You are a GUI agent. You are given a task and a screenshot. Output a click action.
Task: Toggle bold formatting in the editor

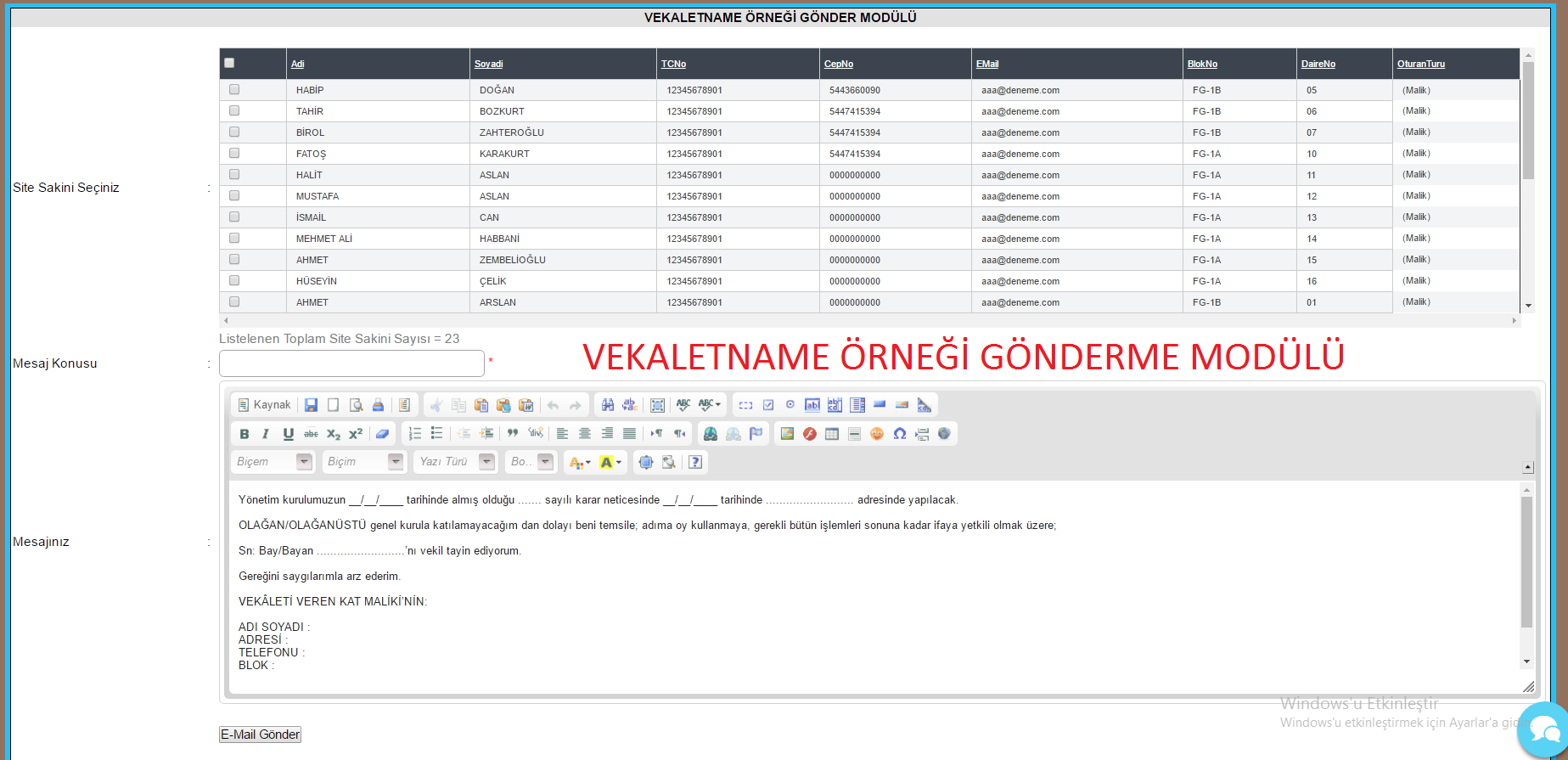[244, 434]
